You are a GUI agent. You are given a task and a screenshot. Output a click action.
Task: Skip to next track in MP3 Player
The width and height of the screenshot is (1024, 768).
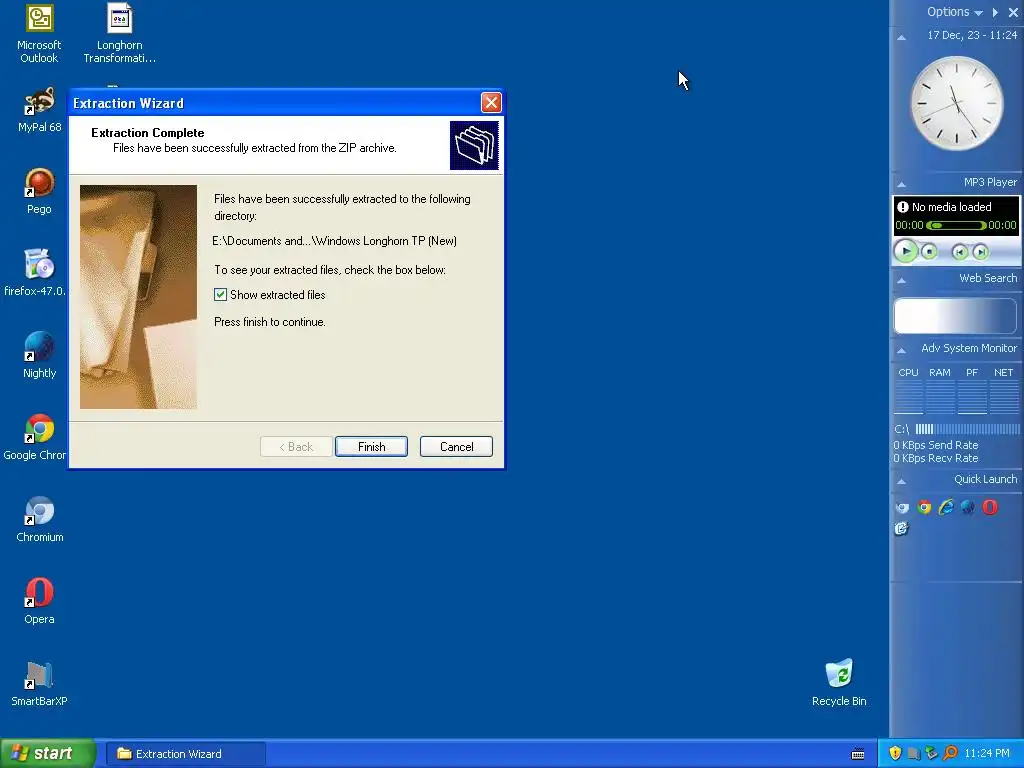coord(980,251)
